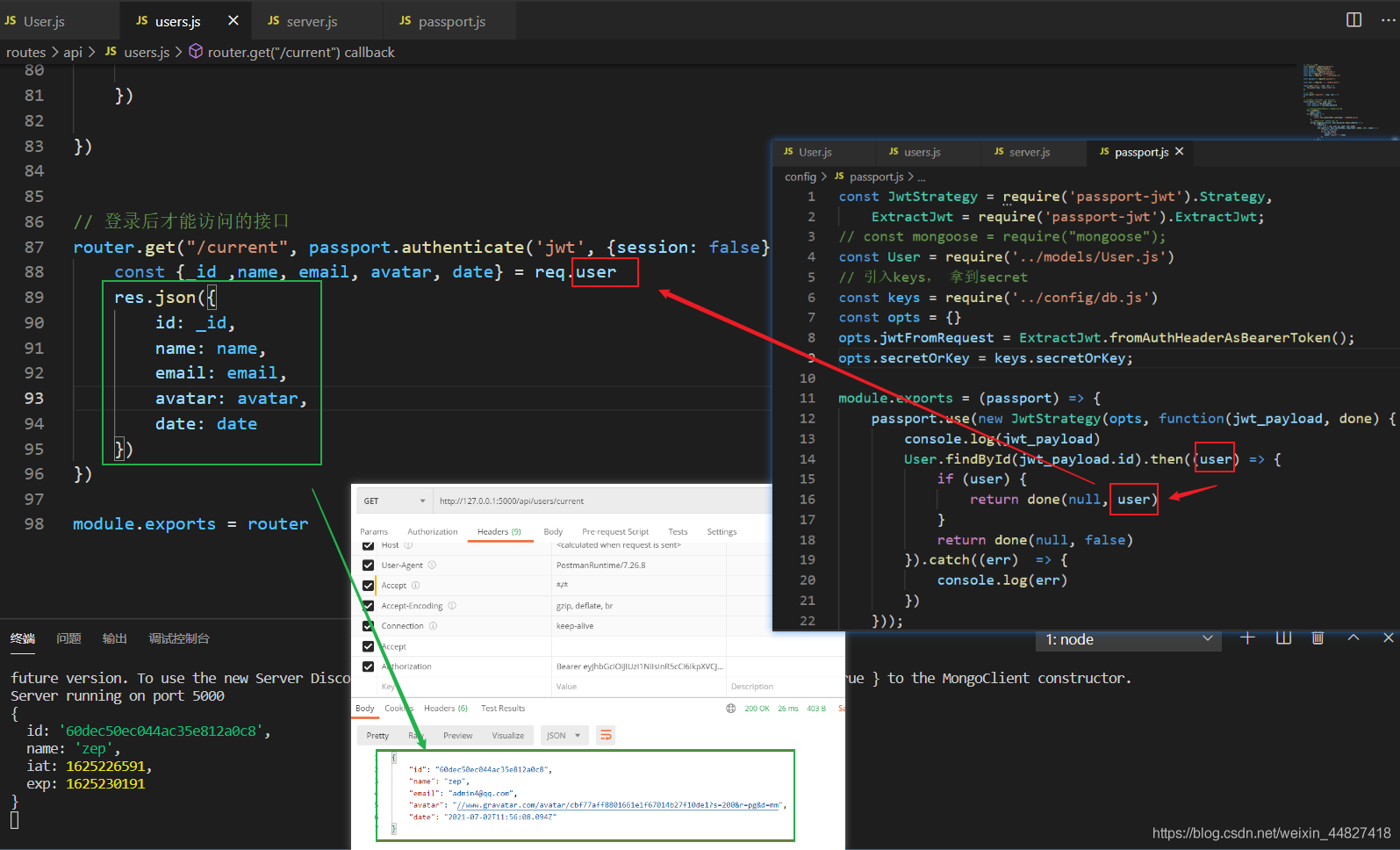The image size is (1400, 850).
Task: Open the Tests tab in Postman request
Action: pos(678,532)
